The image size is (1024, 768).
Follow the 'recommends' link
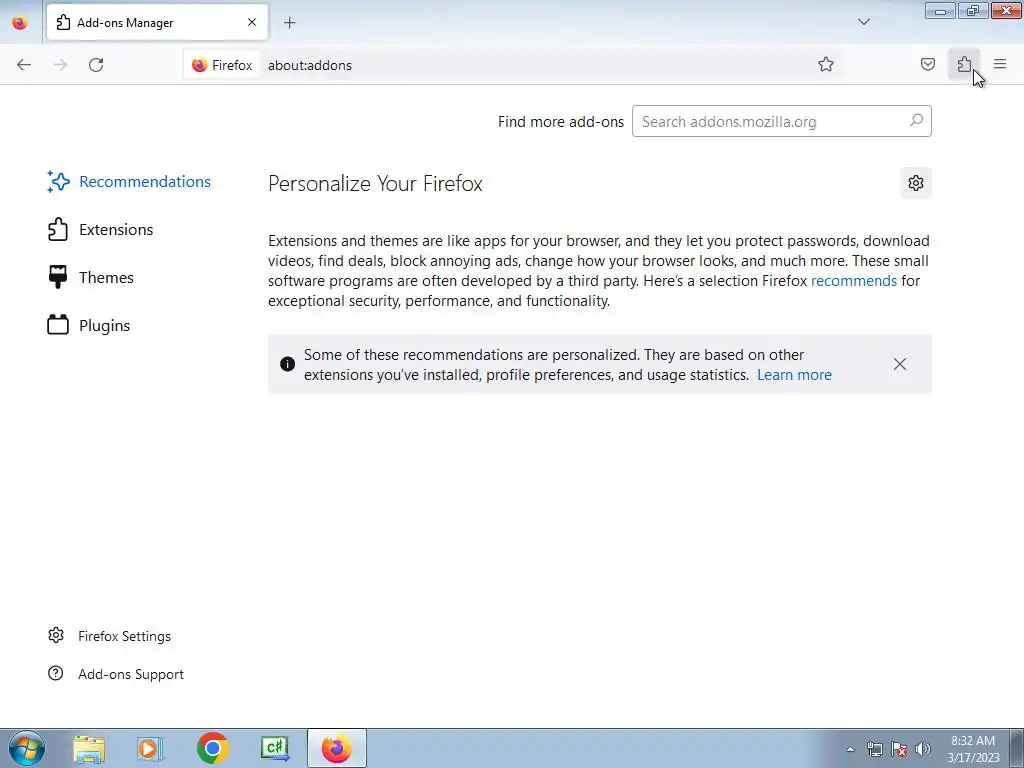[x=854, y=281]
